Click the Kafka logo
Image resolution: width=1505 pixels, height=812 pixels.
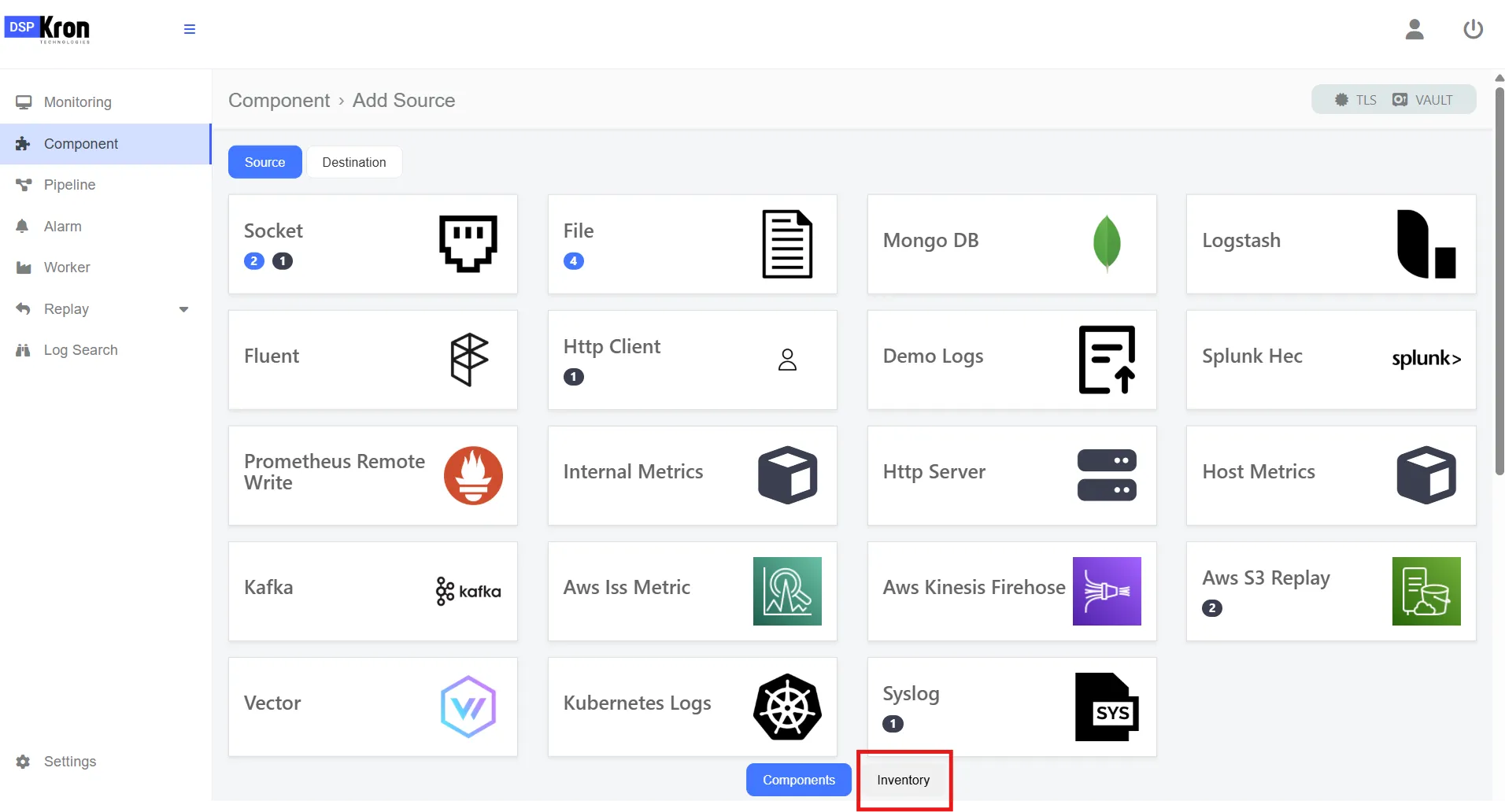tap(468, 591)
